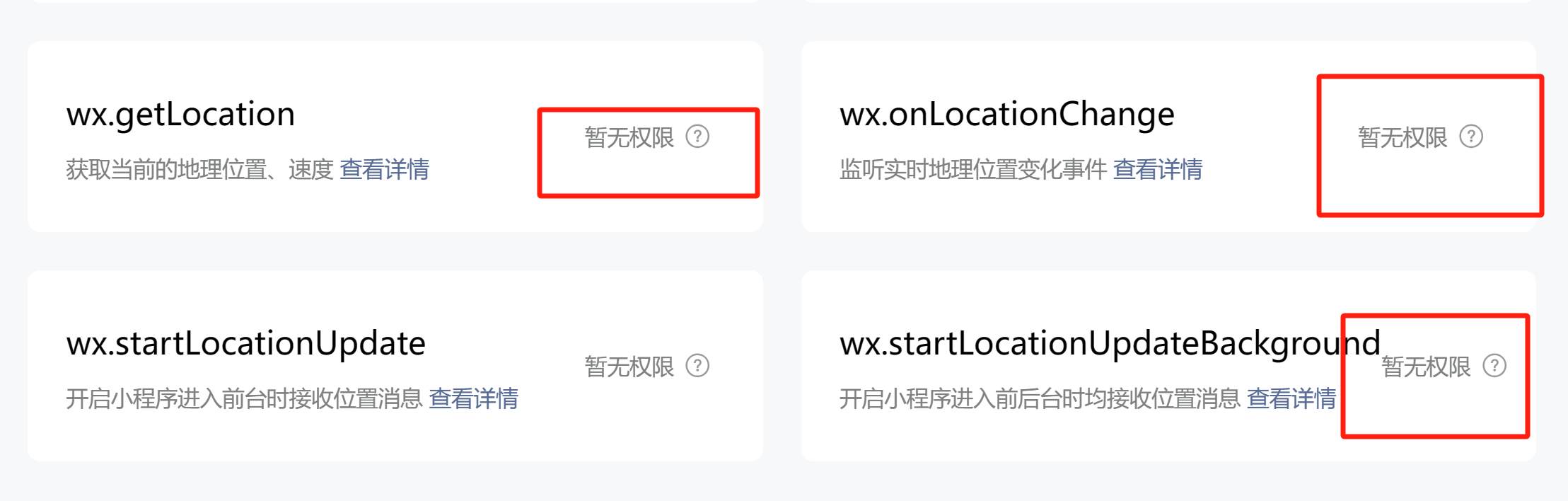Image resolution: width=1568 pixels, height=501 pixels.
Task: Select the wx.startLocationUpdateBackground title
Action: [x=1110, y=344]
